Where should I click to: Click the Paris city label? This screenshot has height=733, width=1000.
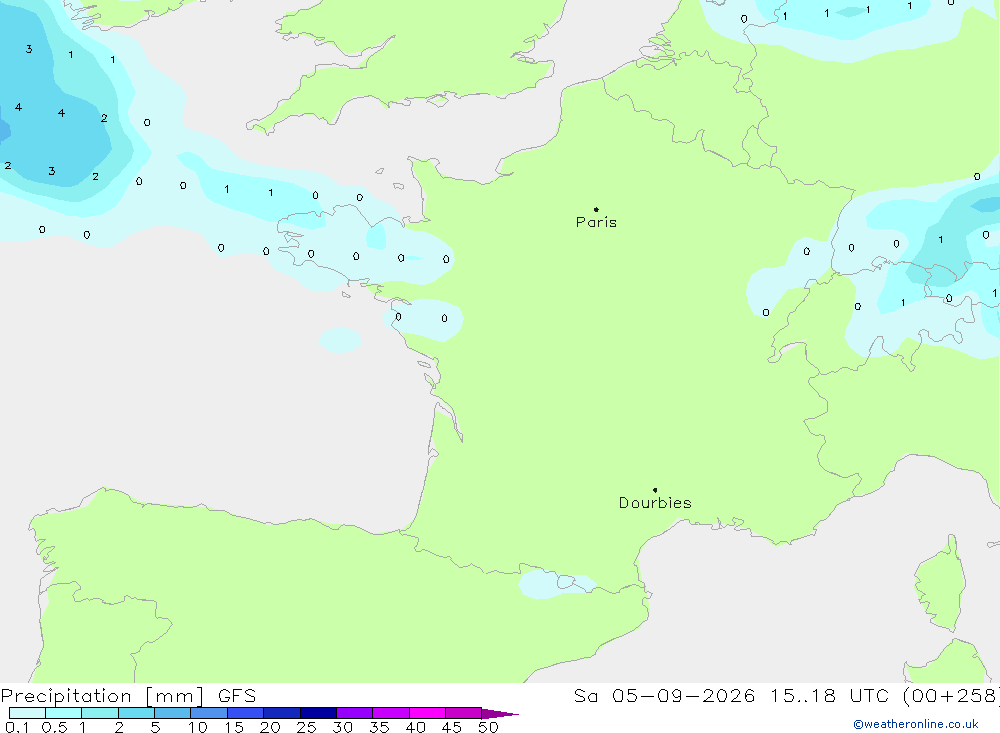596,222
